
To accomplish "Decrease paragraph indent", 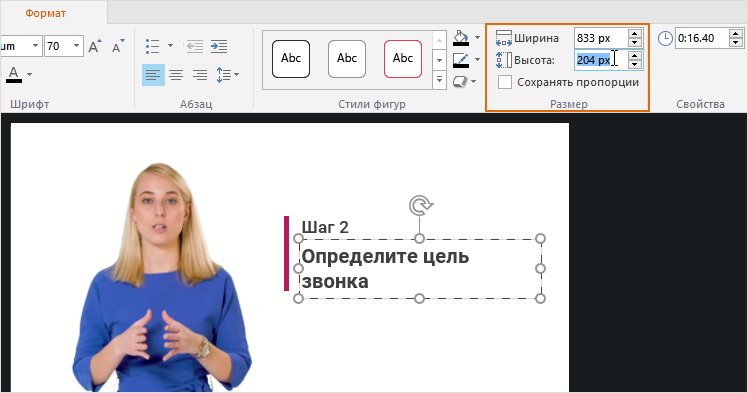I will [x=195, y=46].
